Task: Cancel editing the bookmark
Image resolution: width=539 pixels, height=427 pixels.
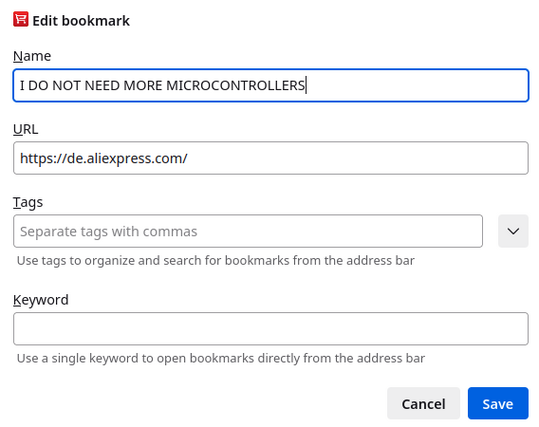Action: point(423,404)
